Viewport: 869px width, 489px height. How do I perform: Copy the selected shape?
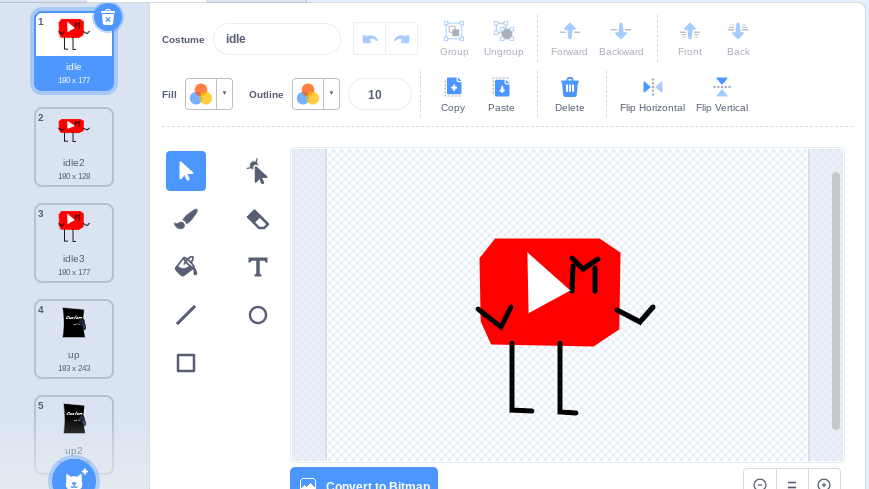point(453,95)
